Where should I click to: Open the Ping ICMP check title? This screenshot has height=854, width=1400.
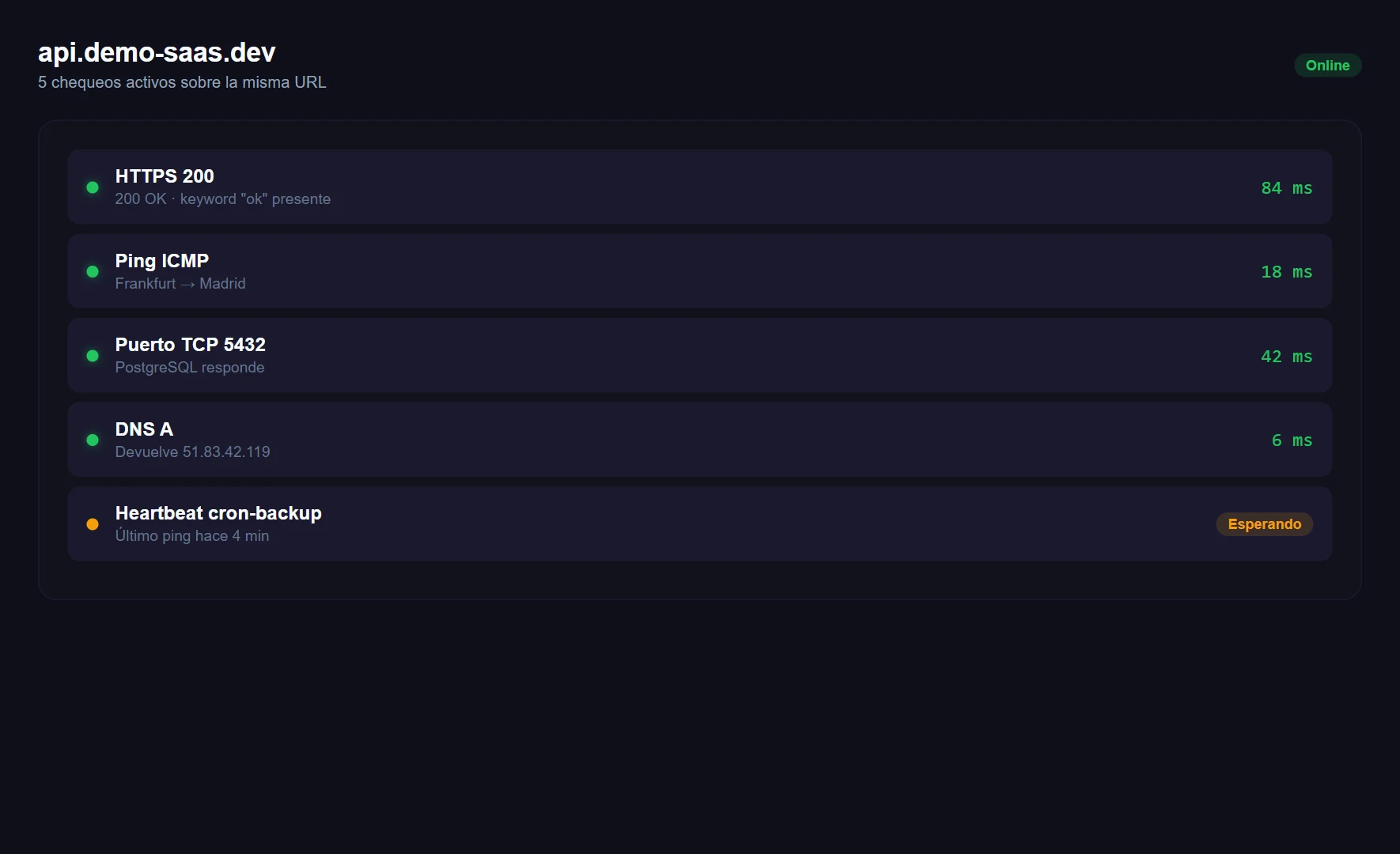[x=162, y=261]
